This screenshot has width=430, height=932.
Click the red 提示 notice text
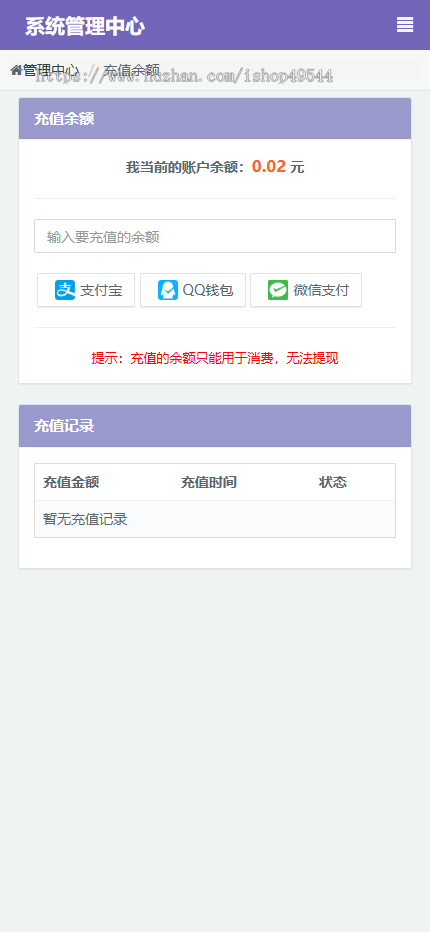tap(215, 358)
